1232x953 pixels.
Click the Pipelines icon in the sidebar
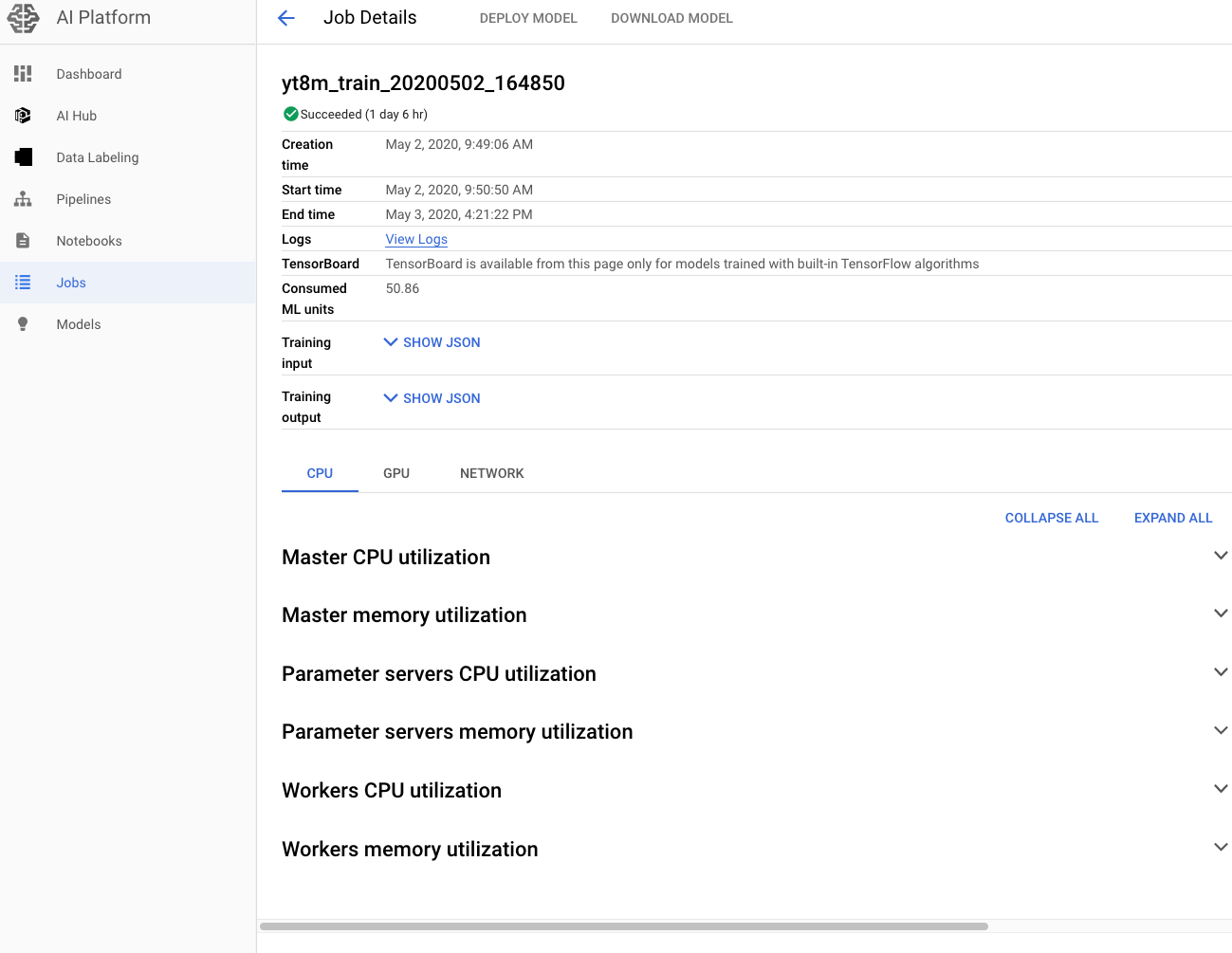point(23,199)
